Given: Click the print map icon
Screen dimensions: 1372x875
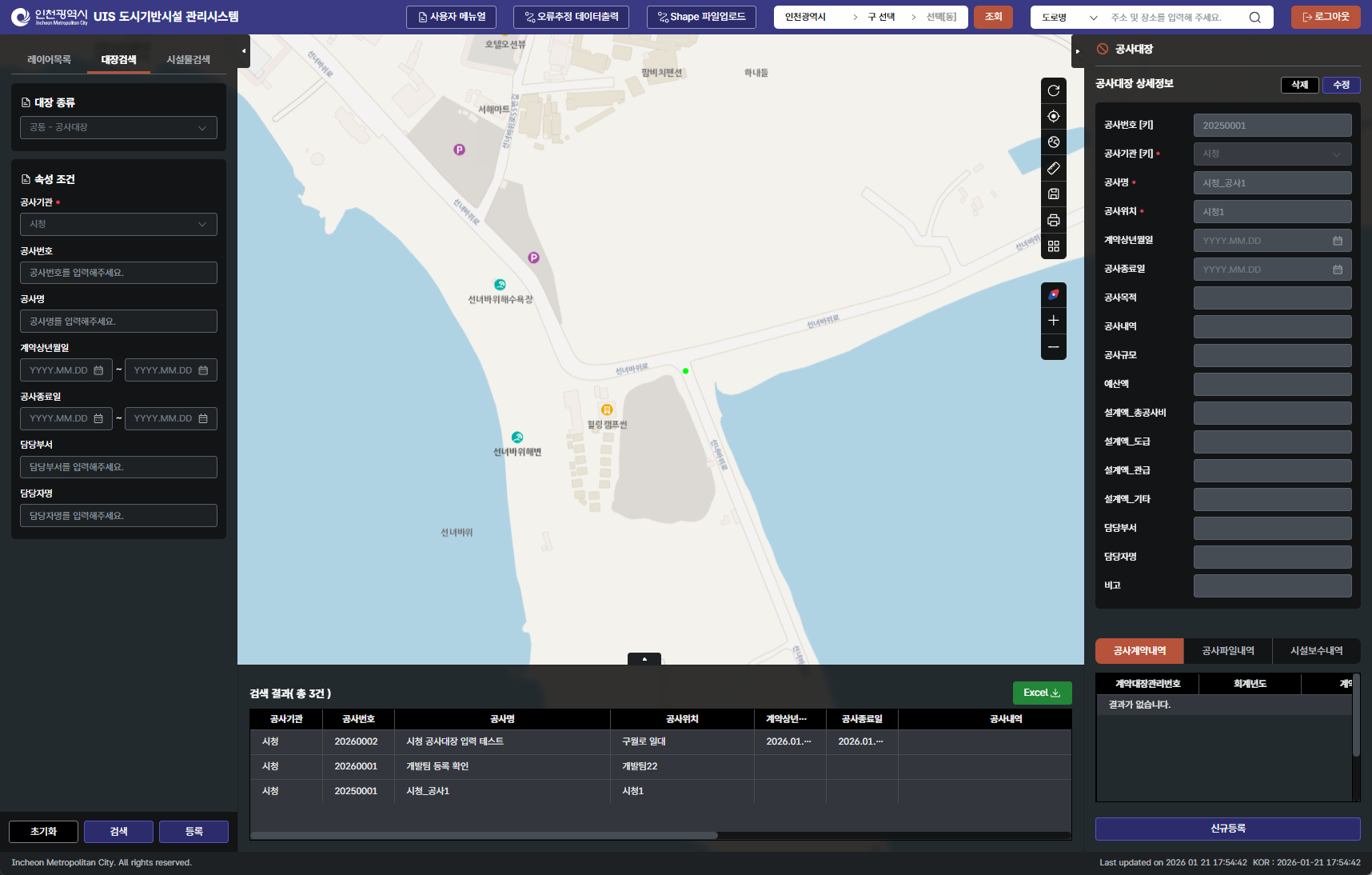Looking at the screenshot, I should (1053, 220).
